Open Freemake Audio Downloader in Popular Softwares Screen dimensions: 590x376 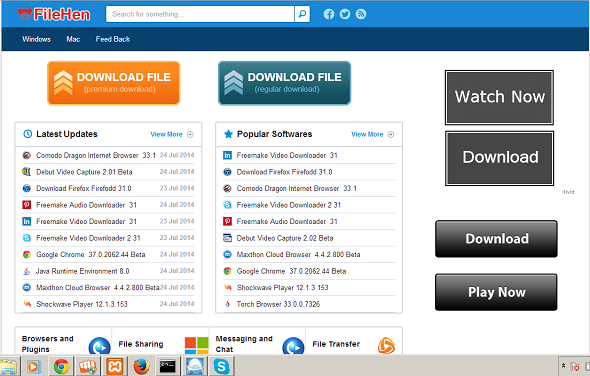click(x=287, y=222)
